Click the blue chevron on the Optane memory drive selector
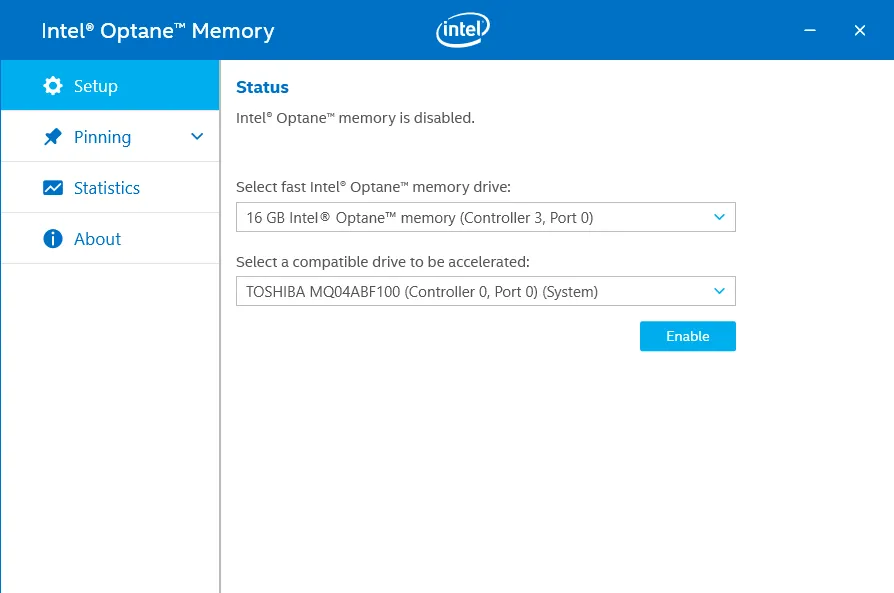This screenshot has height=593, width=894. (x=718, y=216)
